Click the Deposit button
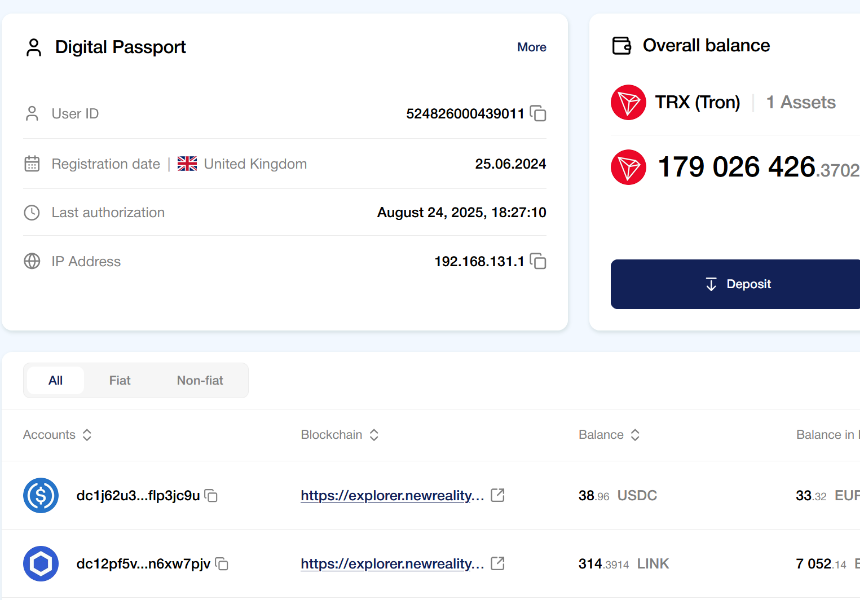This screenshot has width=860, height=600. pos(735,284)
